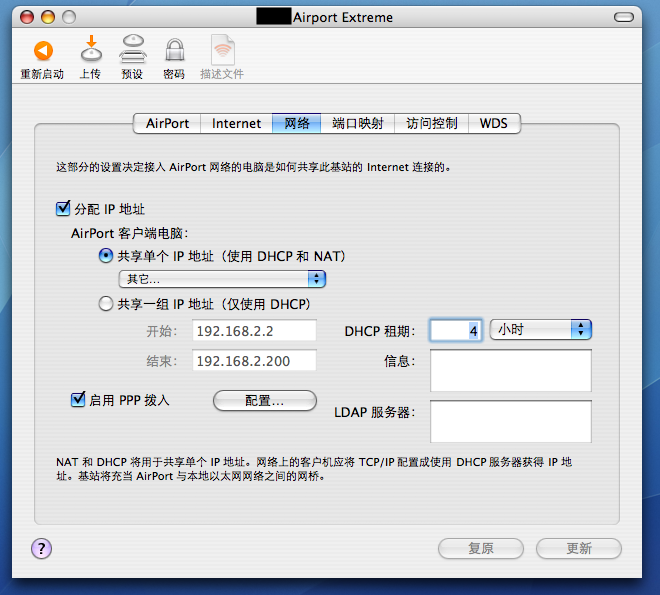Click the toolbar toggle pill in the title bar
This screenshot has height=595, width=660.
(x=623, y=17)
